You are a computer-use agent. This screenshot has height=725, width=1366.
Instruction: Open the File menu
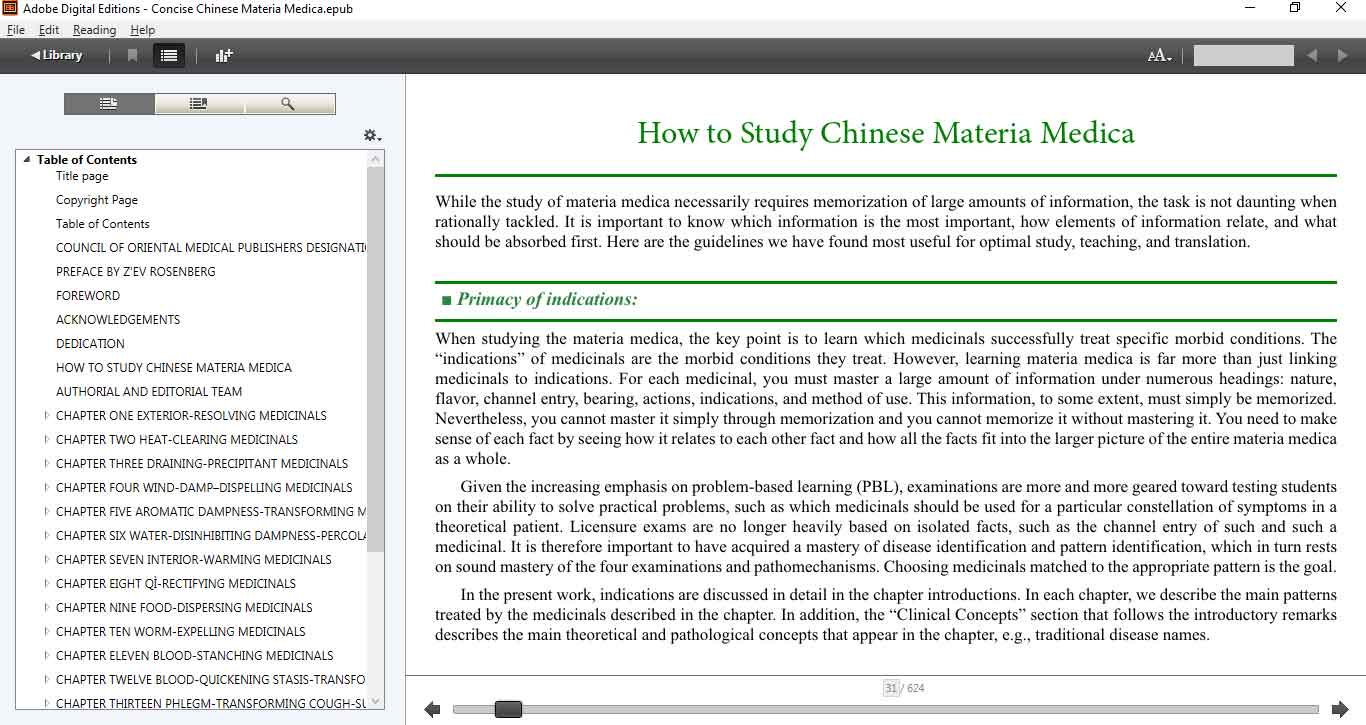[16, 30]
